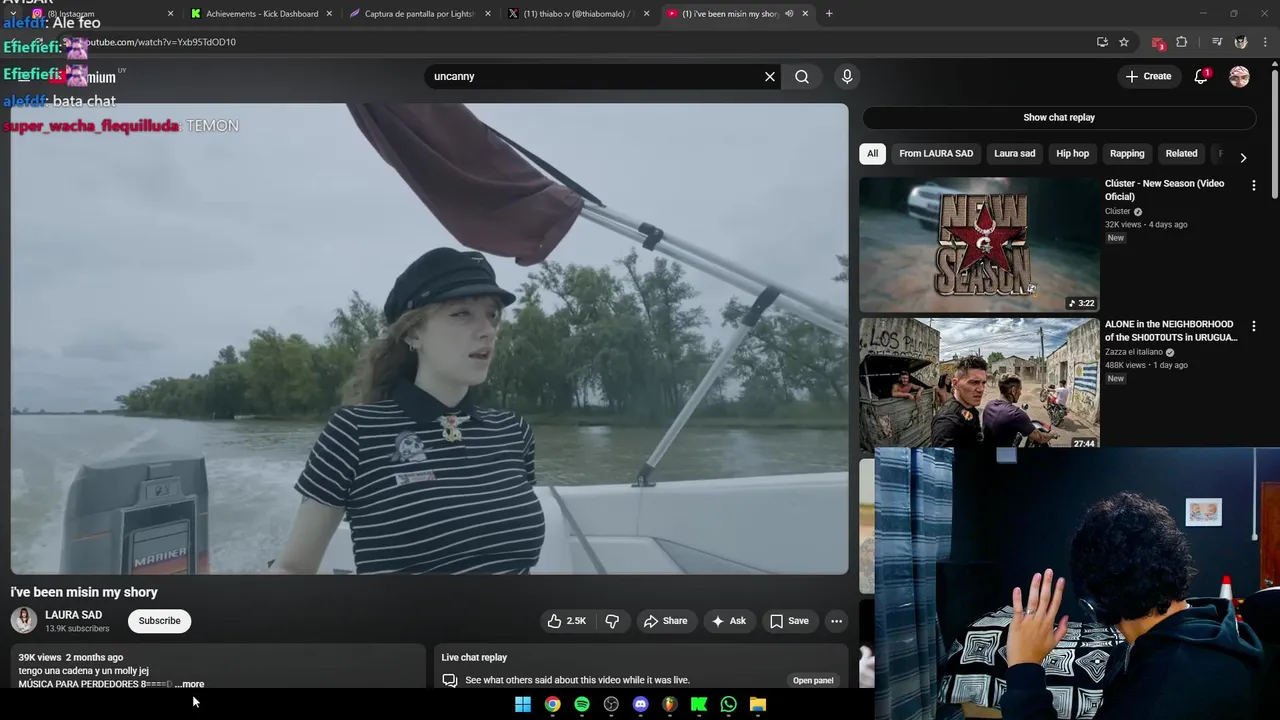Screen dimensions: 1280x720
Task: Clear the search box with the X icon
Action: click(770, 76)
